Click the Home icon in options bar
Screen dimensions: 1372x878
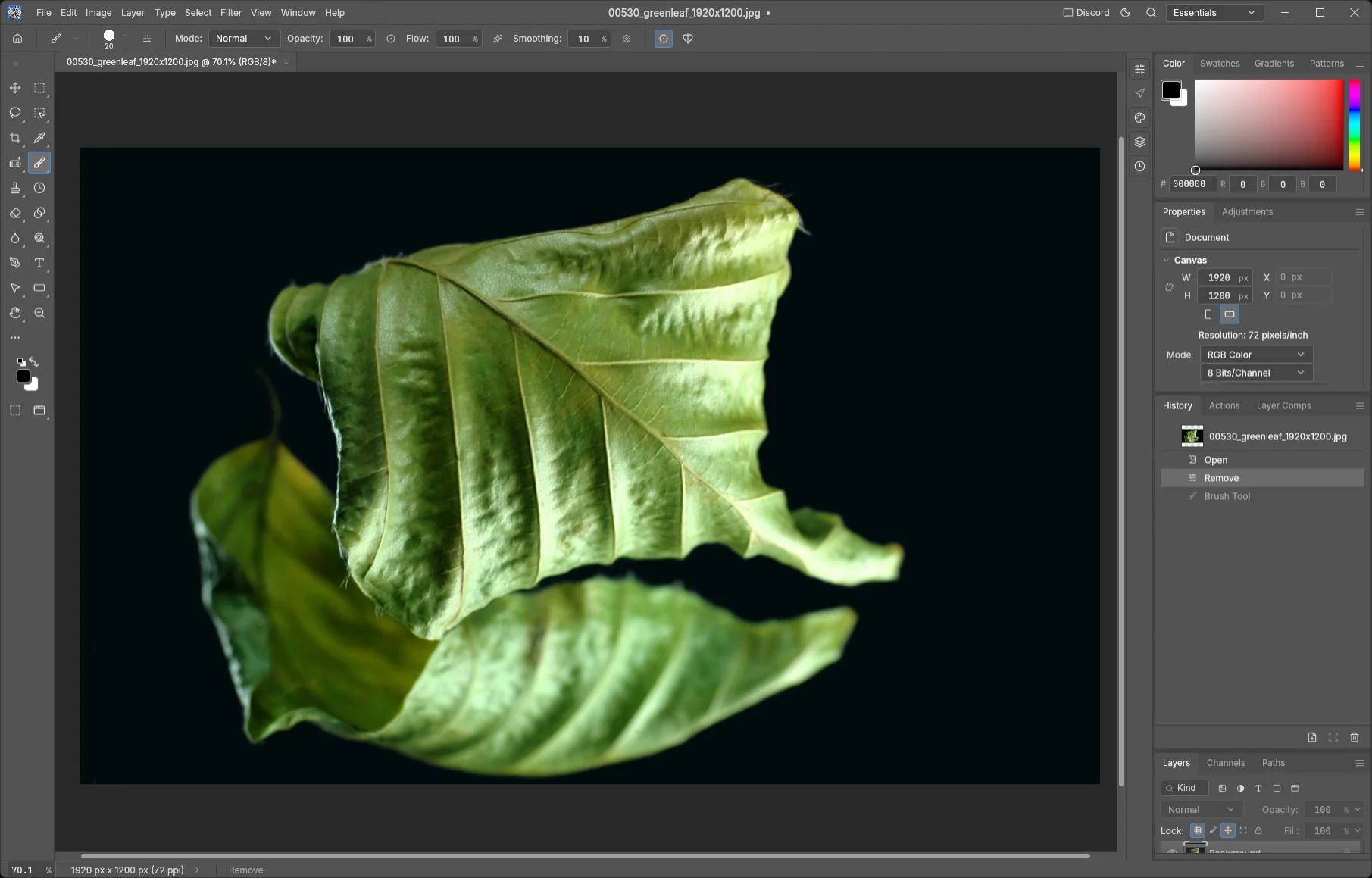tap(17, 39)
